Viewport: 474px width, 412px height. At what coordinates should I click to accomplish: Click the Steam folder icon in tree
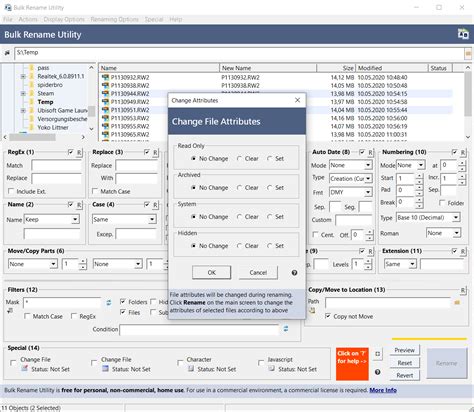(32, 93)
